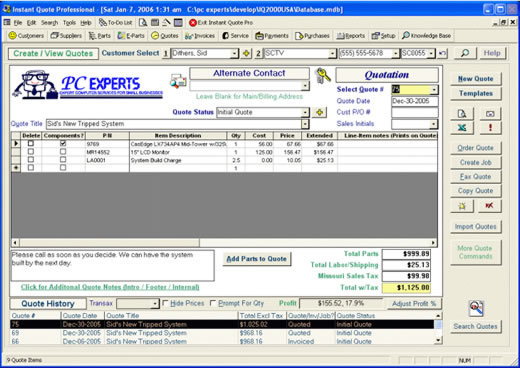Click the red exclamation mark button
This screenshot has width=520, height=368.
click(490, 128)
